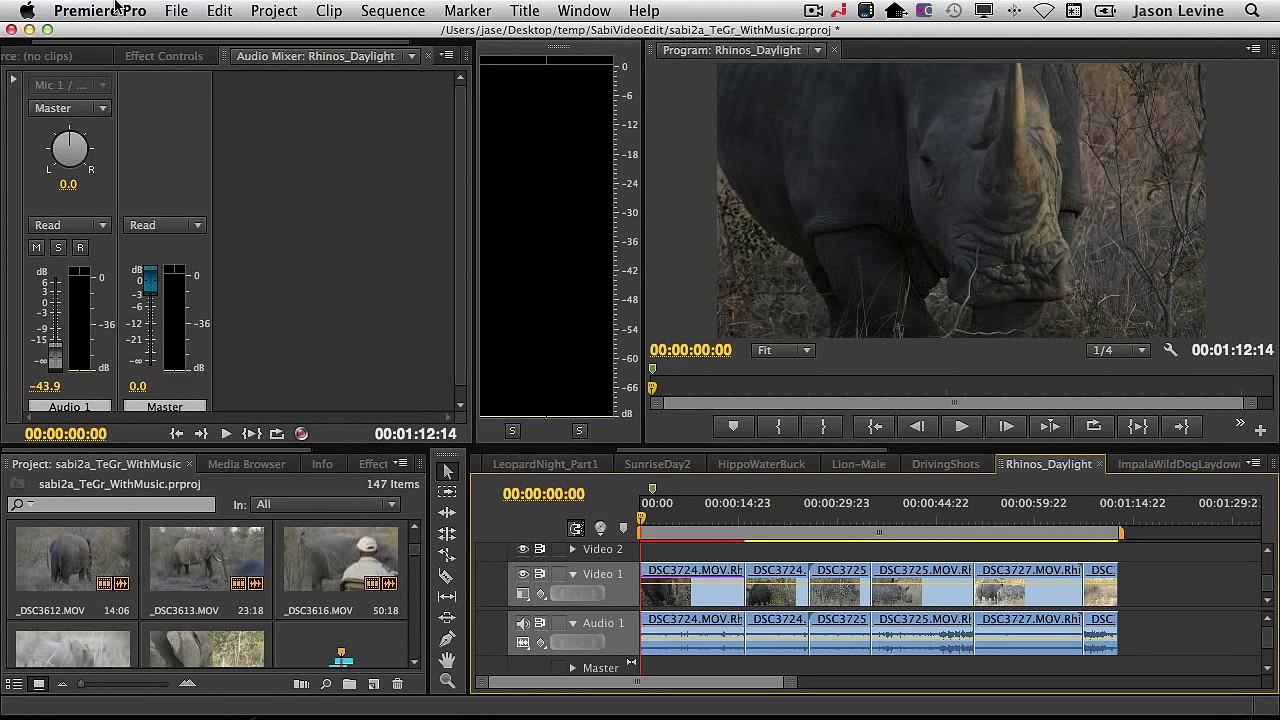Image resolution: width=1280 pixels, height=720 pixels.
Task: Open the Marker menu
Action: pyautogui.click(x=467, y=11)
